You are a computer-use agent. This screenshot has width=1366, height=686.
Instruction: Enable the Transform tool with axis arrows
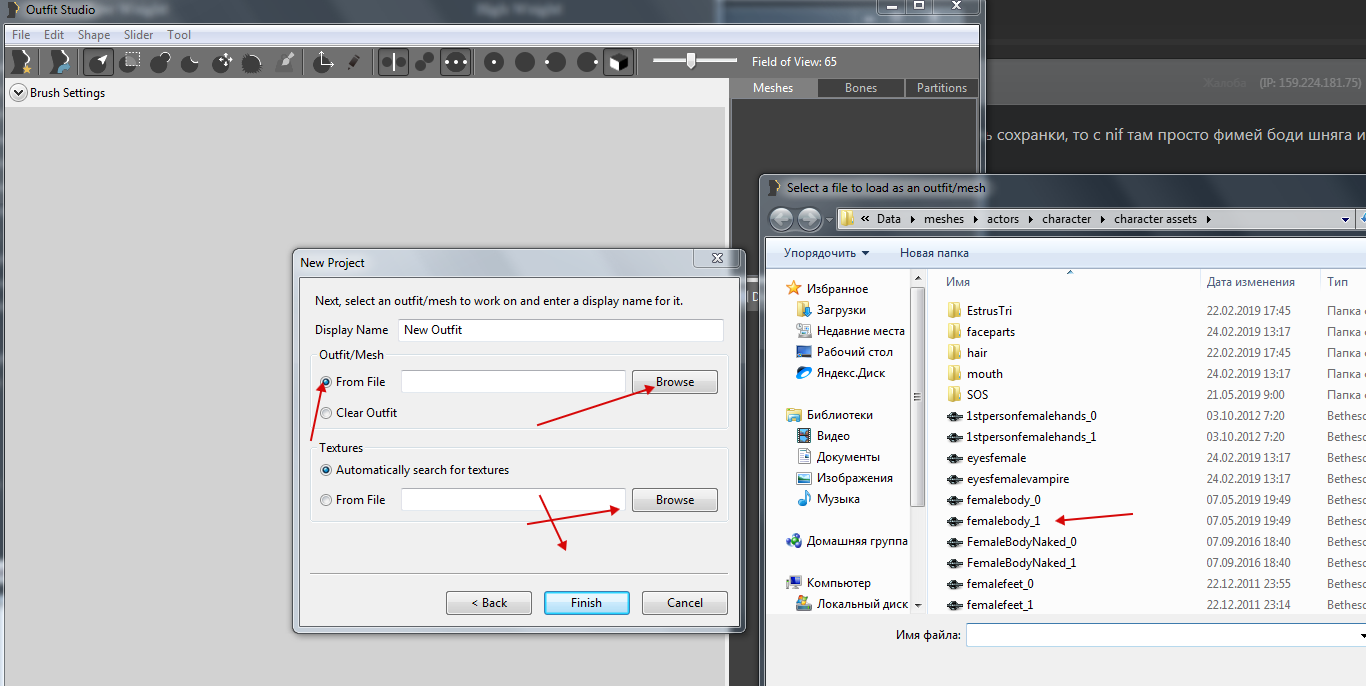pos(322,62)
